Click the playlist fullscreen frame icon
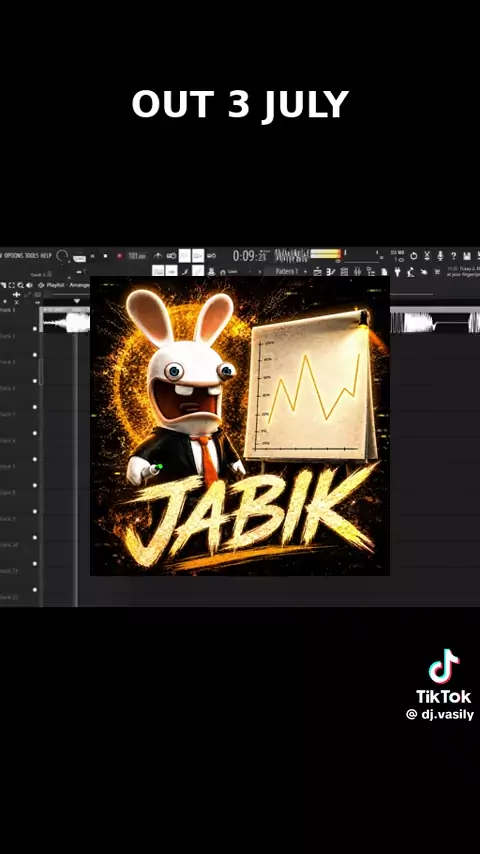Viewport: 480px width, 854px height. (x=11, y=285)
